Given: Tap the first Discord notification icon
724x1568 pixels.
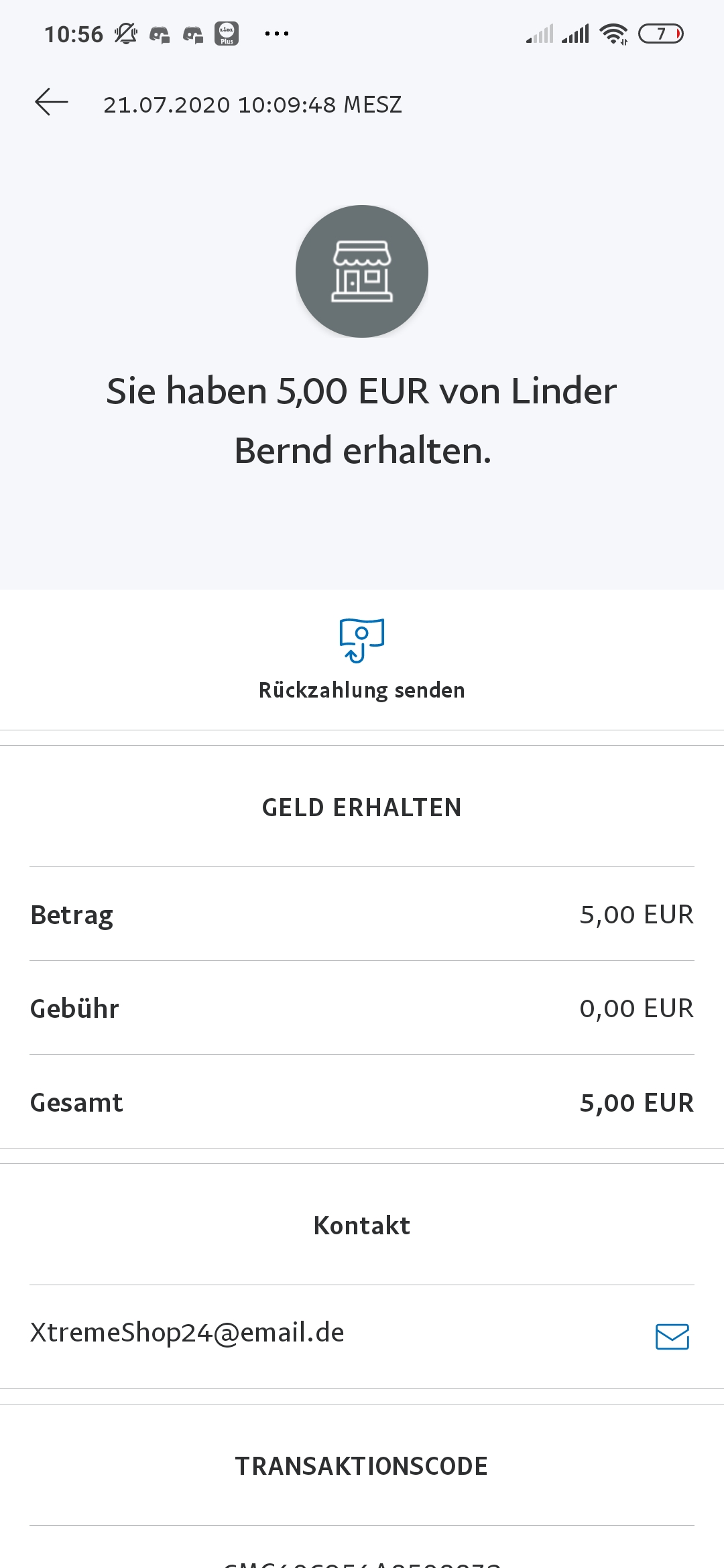Looking at the screenshot, I should click(160, 34).
